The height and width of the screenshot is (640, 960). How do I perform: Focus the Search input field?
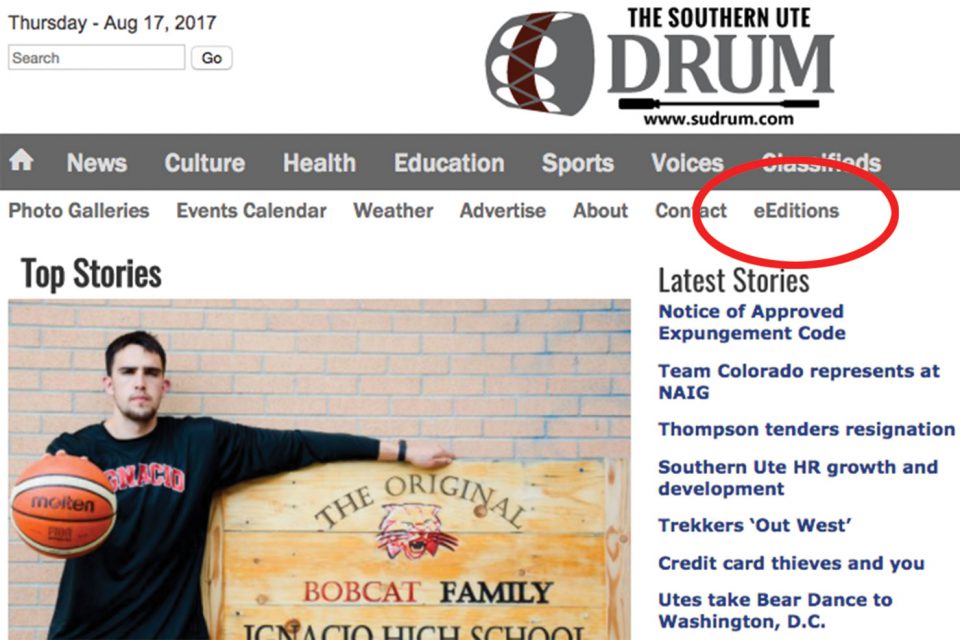coord(97,58)
